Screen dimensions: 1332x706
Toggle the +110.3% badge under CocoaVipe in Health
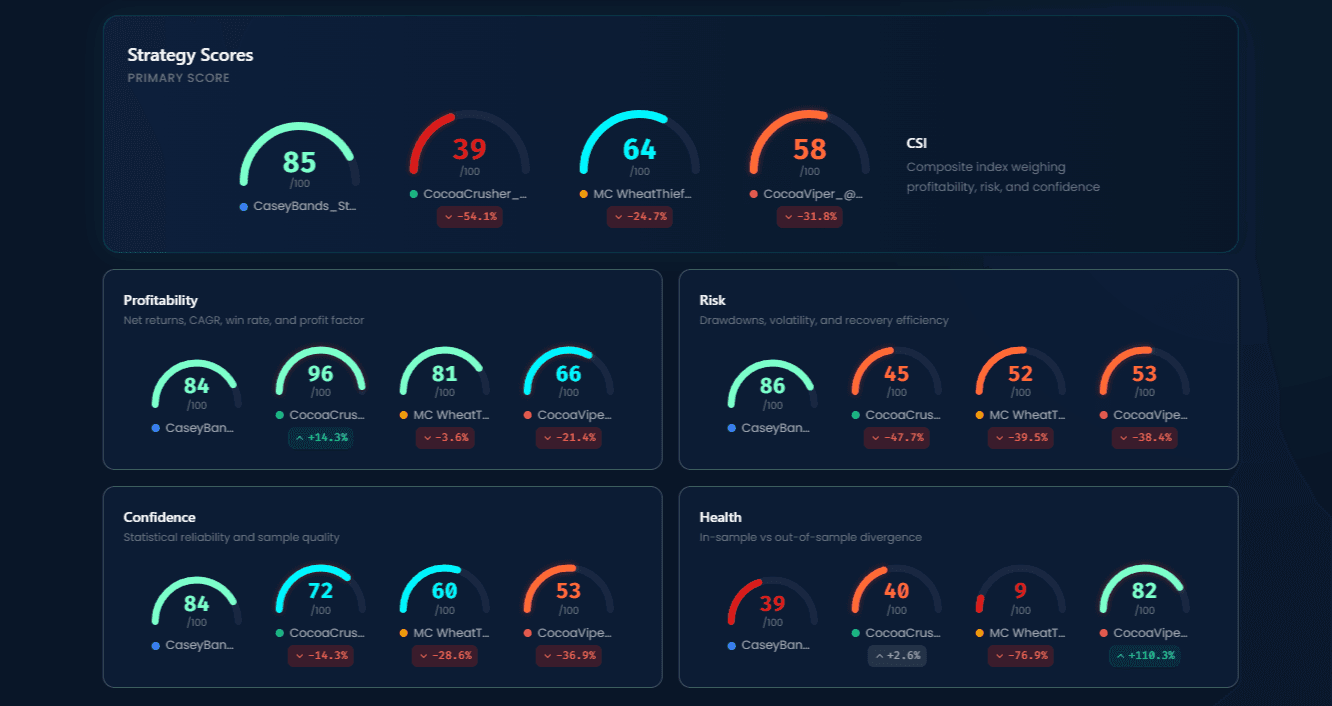coord(1145,657)
